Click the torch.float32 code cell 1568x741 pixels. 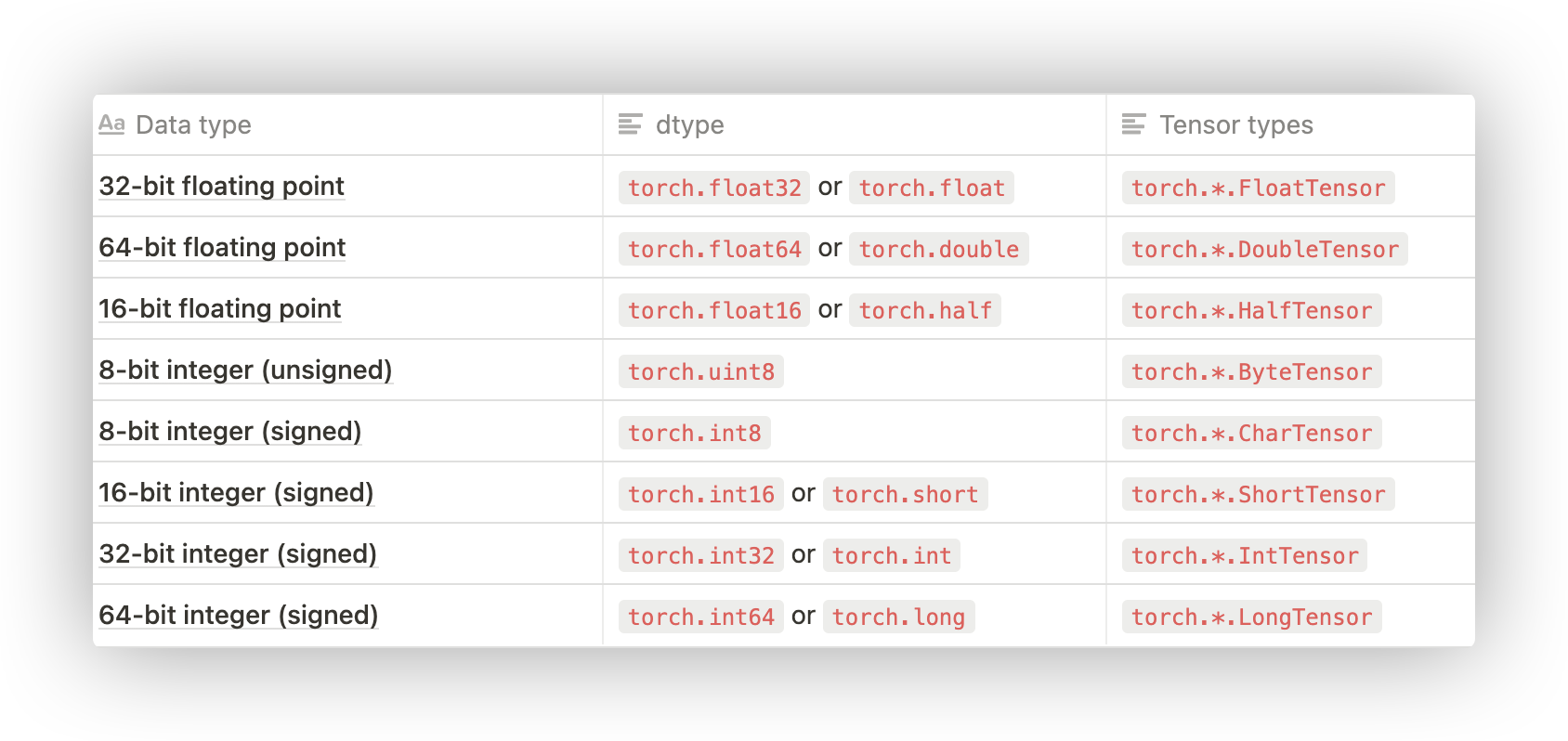click(714, 188)
